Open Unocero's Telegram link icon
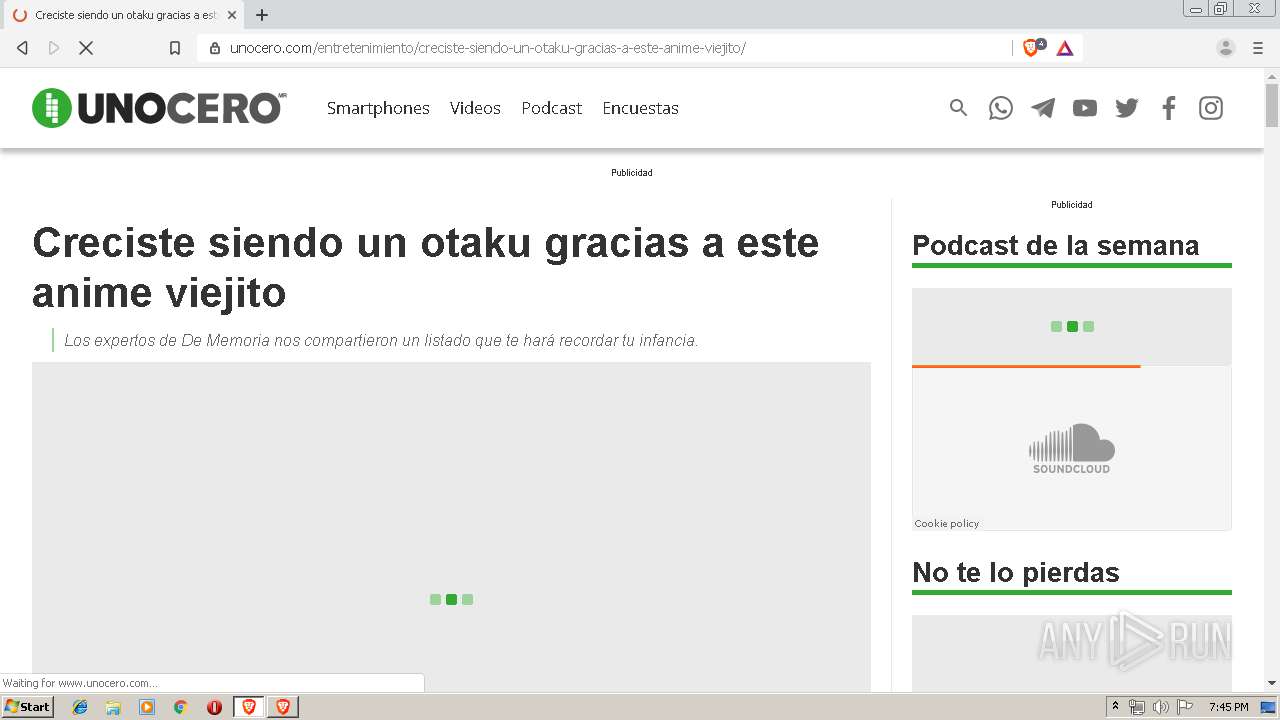The image size is (1280, 720). (1043, 108)
